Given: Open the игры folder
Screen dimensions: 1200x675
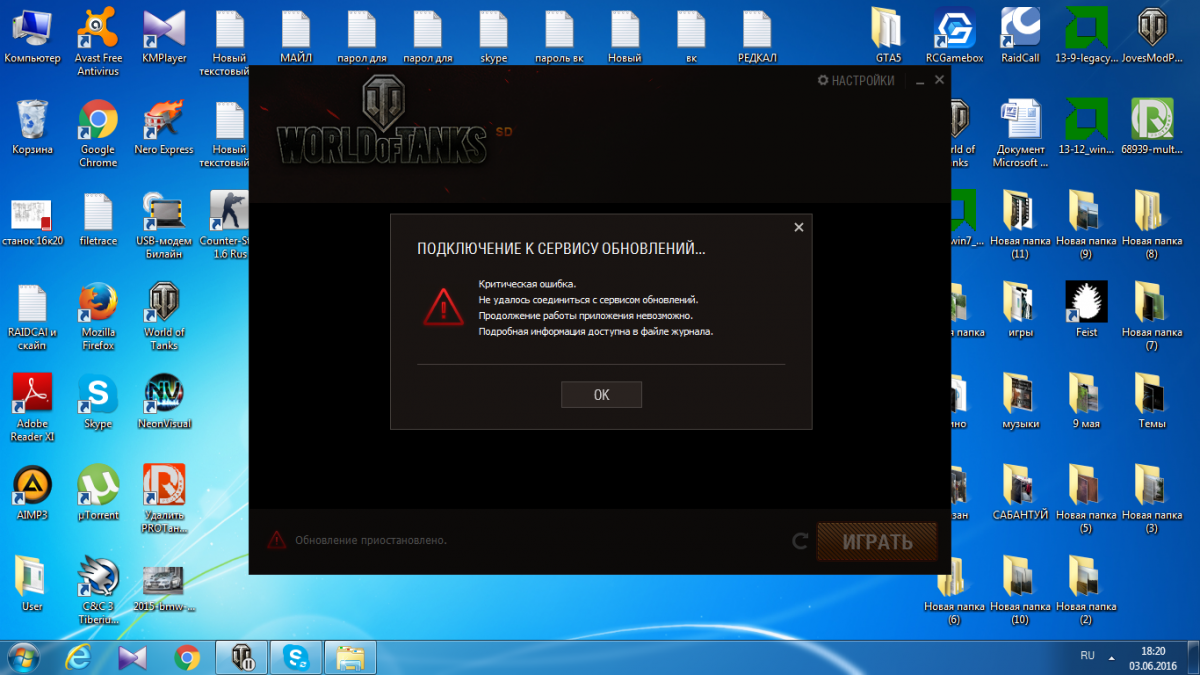Looking at the screenshot, I should [1020, 310].
